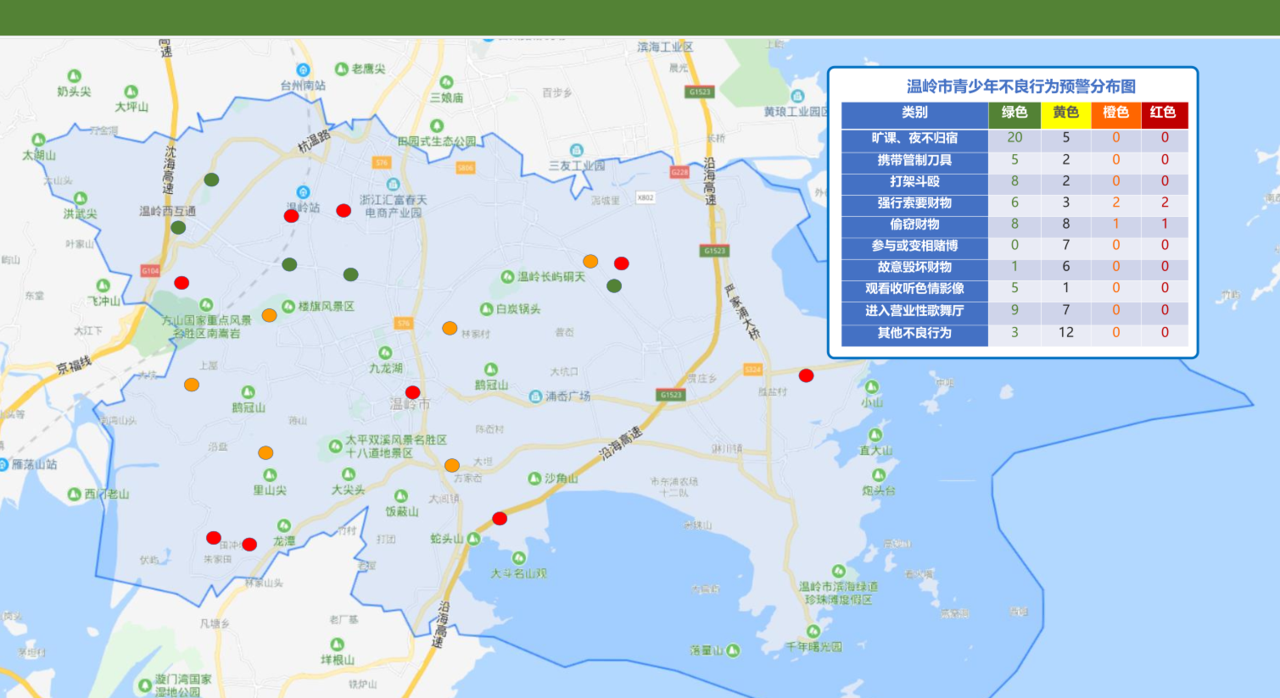Click the 浦岙广场 plaza icon

point(536,396)
